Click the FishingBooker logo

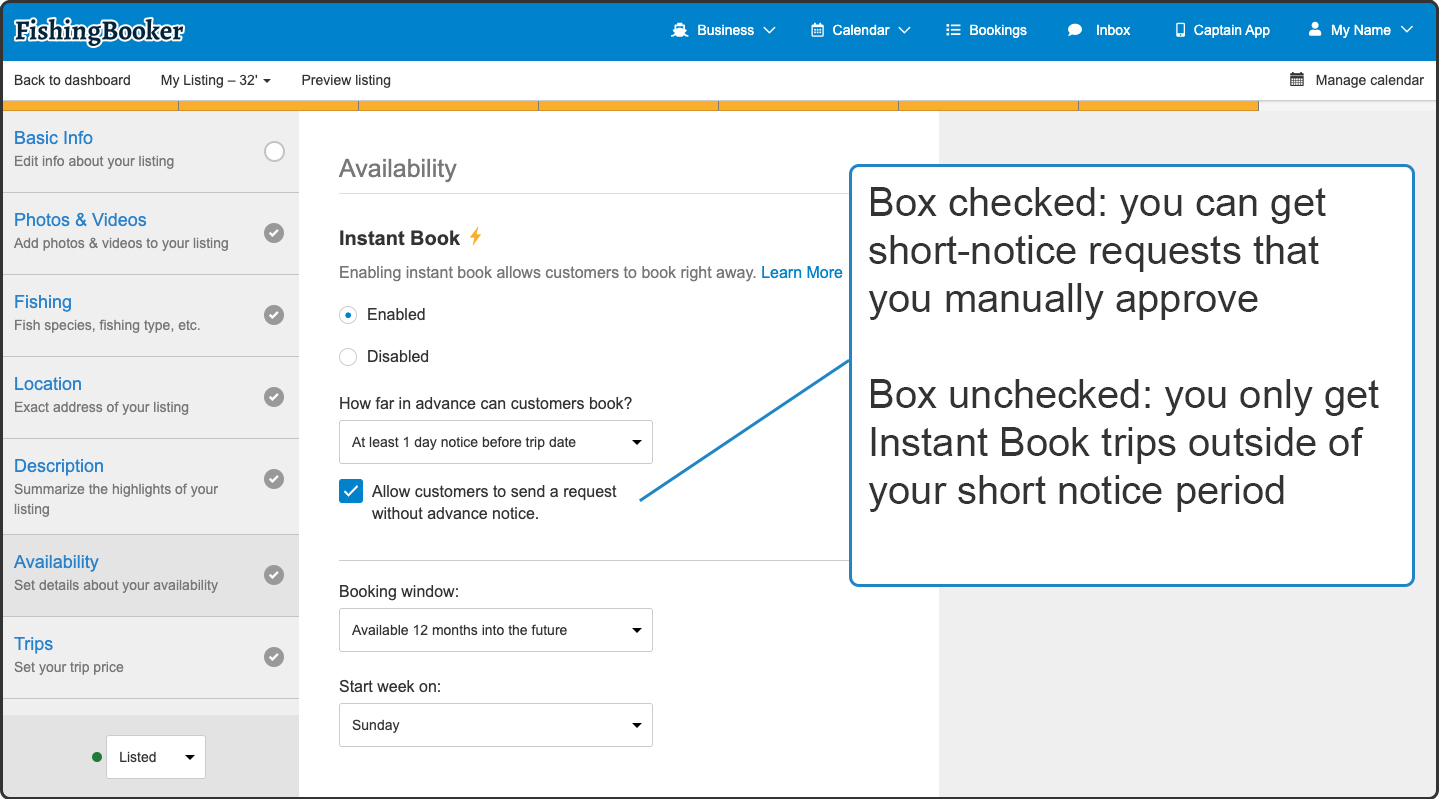[x=99, y=31]
